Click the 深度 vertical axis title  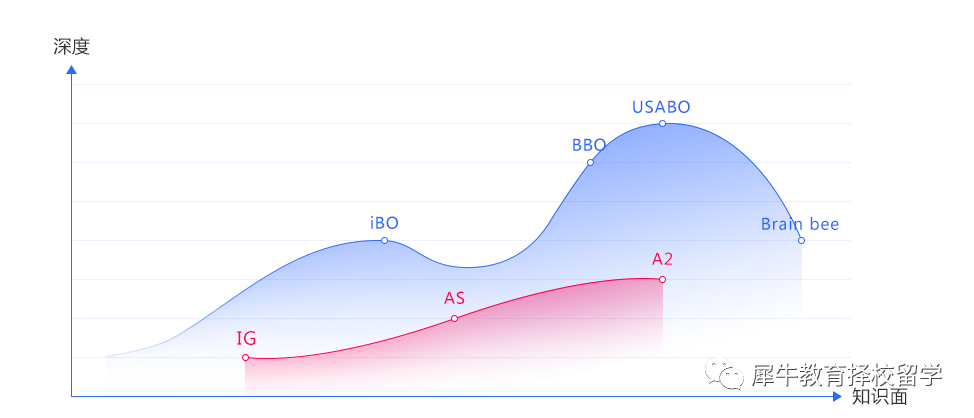click(71, 47)
